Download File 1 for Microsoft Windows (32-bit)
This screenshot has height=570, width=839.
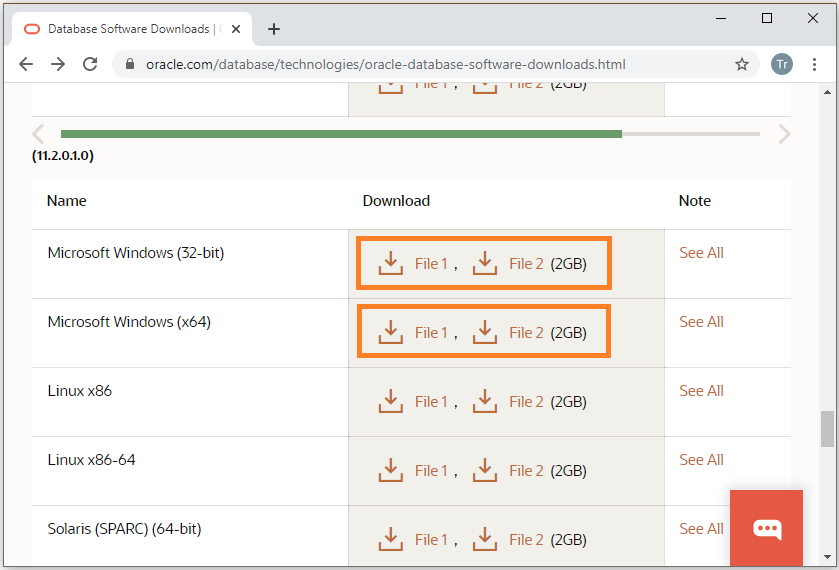[x=431, y=264]
